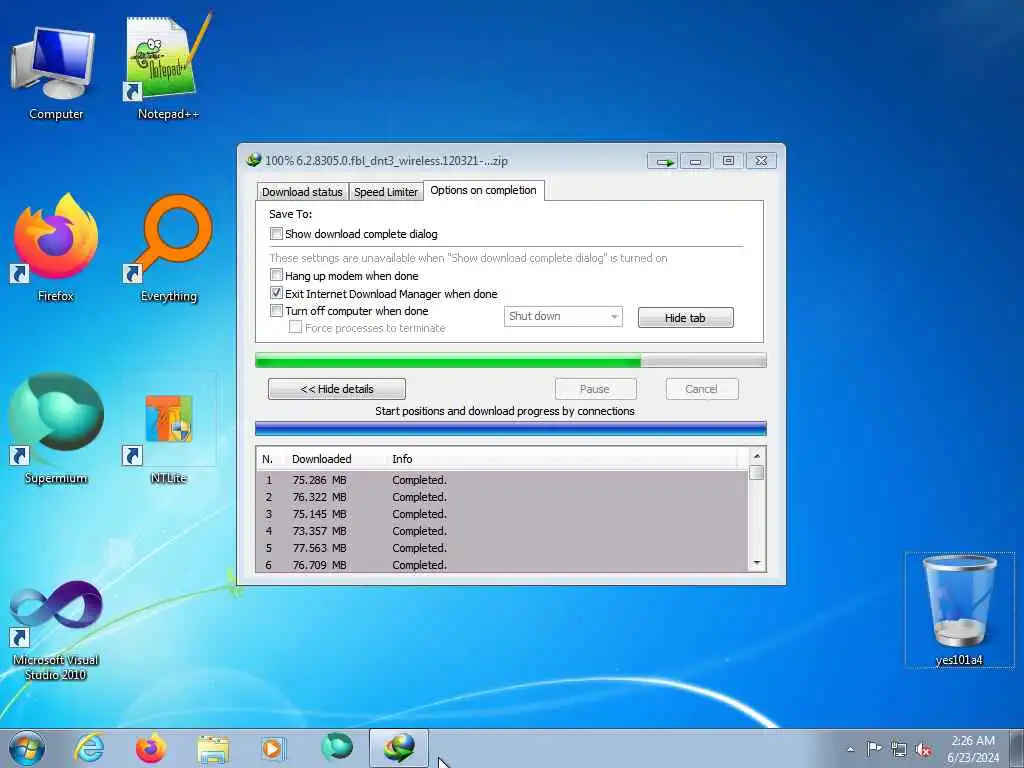Enable Show download complete dialog checkbox
The height and width of the screenshot is (768, 1024).
(276, 233)
